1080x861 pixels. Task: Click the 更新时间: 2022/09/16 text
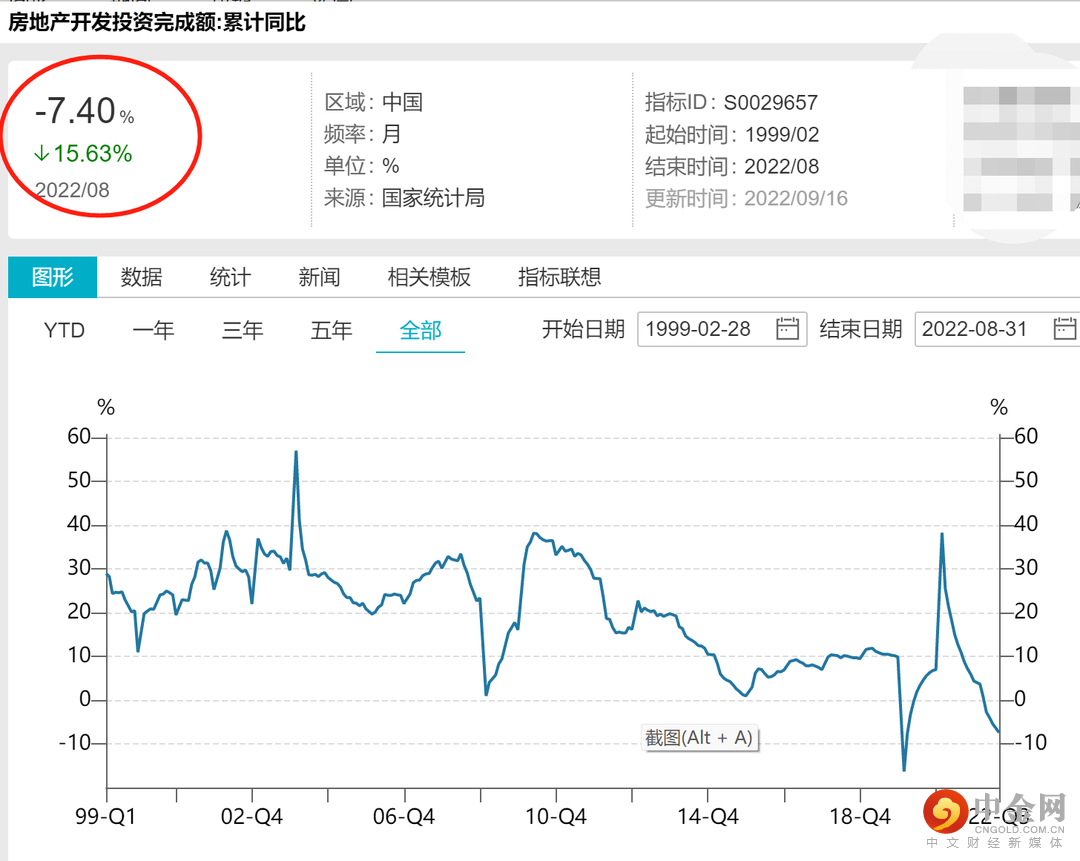(746, 198)
